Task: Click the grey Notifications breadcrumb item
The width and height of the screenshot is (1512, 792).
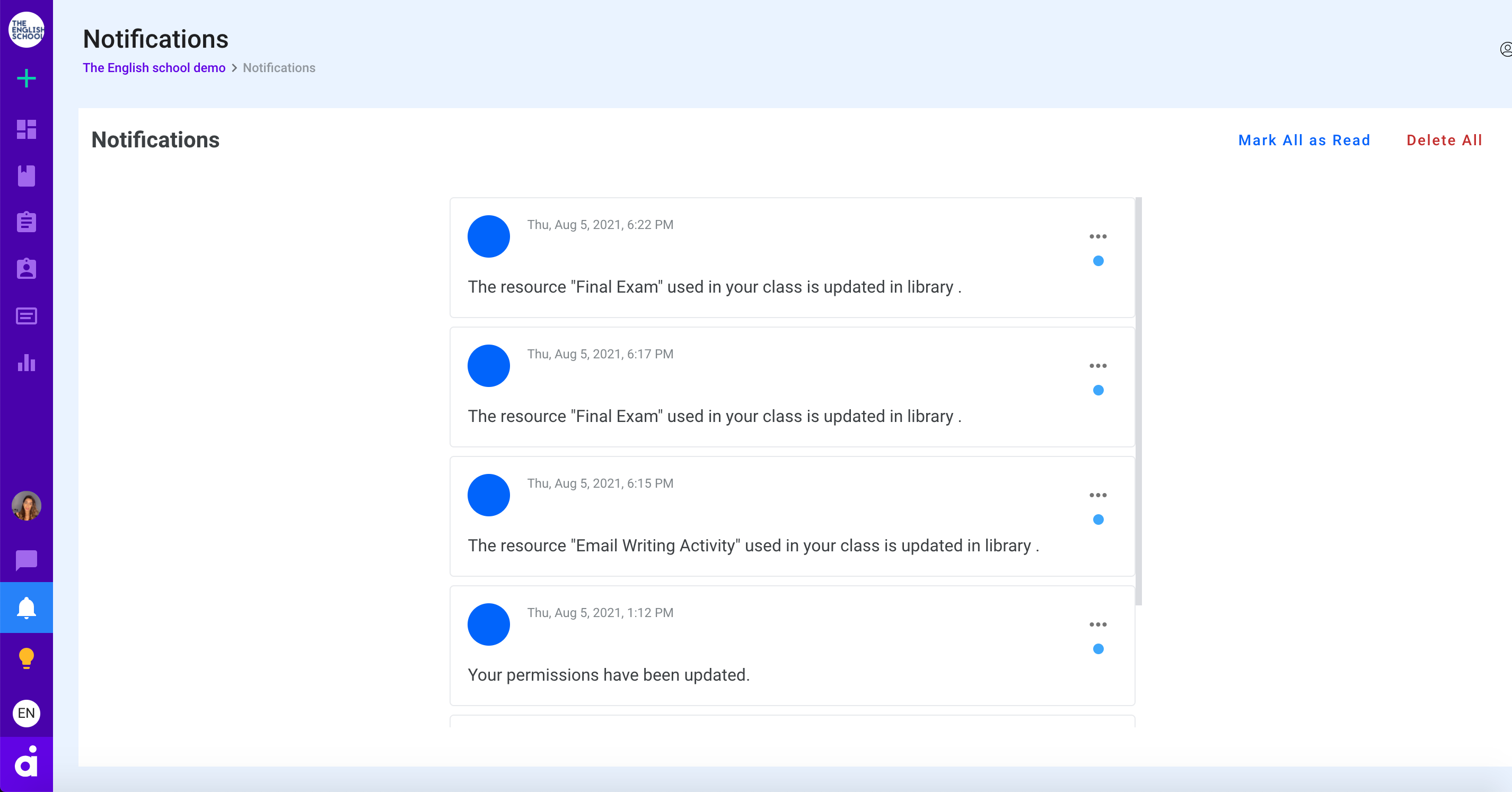Action: [279, 67]
